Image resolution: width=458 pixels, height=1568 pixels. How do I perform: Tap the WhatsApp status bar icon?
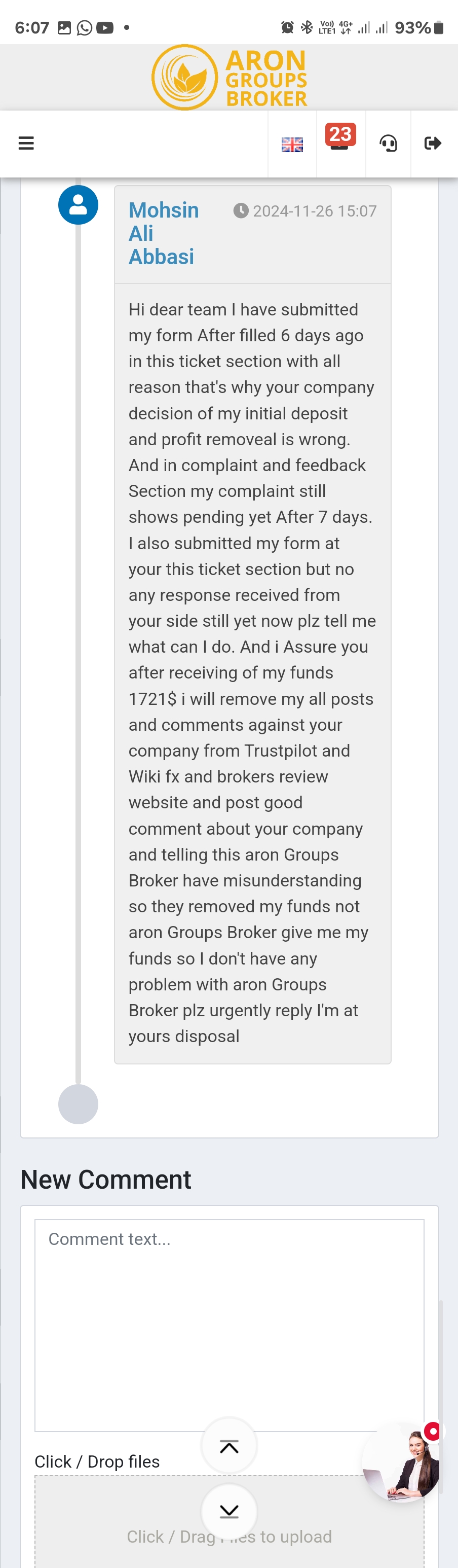[x=85, y=28]
